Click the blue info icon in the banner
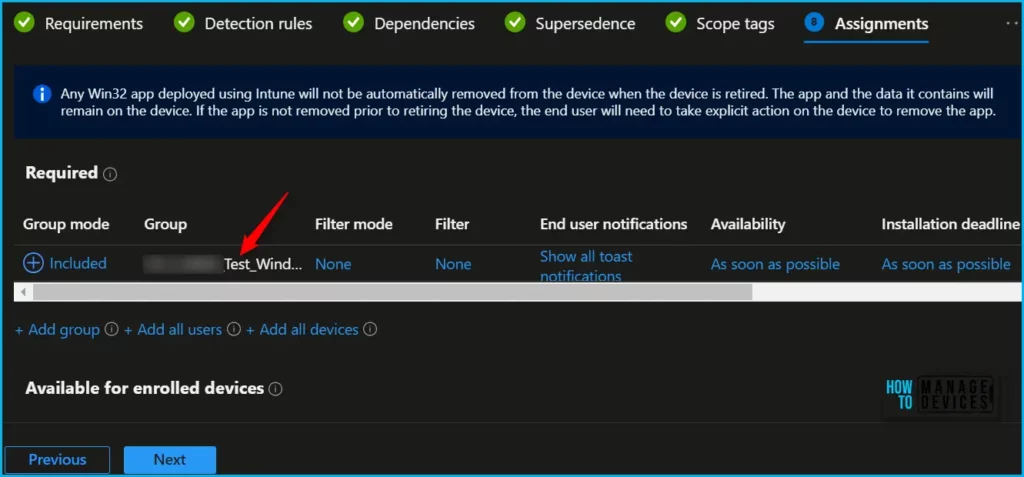The width and height of the screenshot is (1024, 477). pos(42,94)
